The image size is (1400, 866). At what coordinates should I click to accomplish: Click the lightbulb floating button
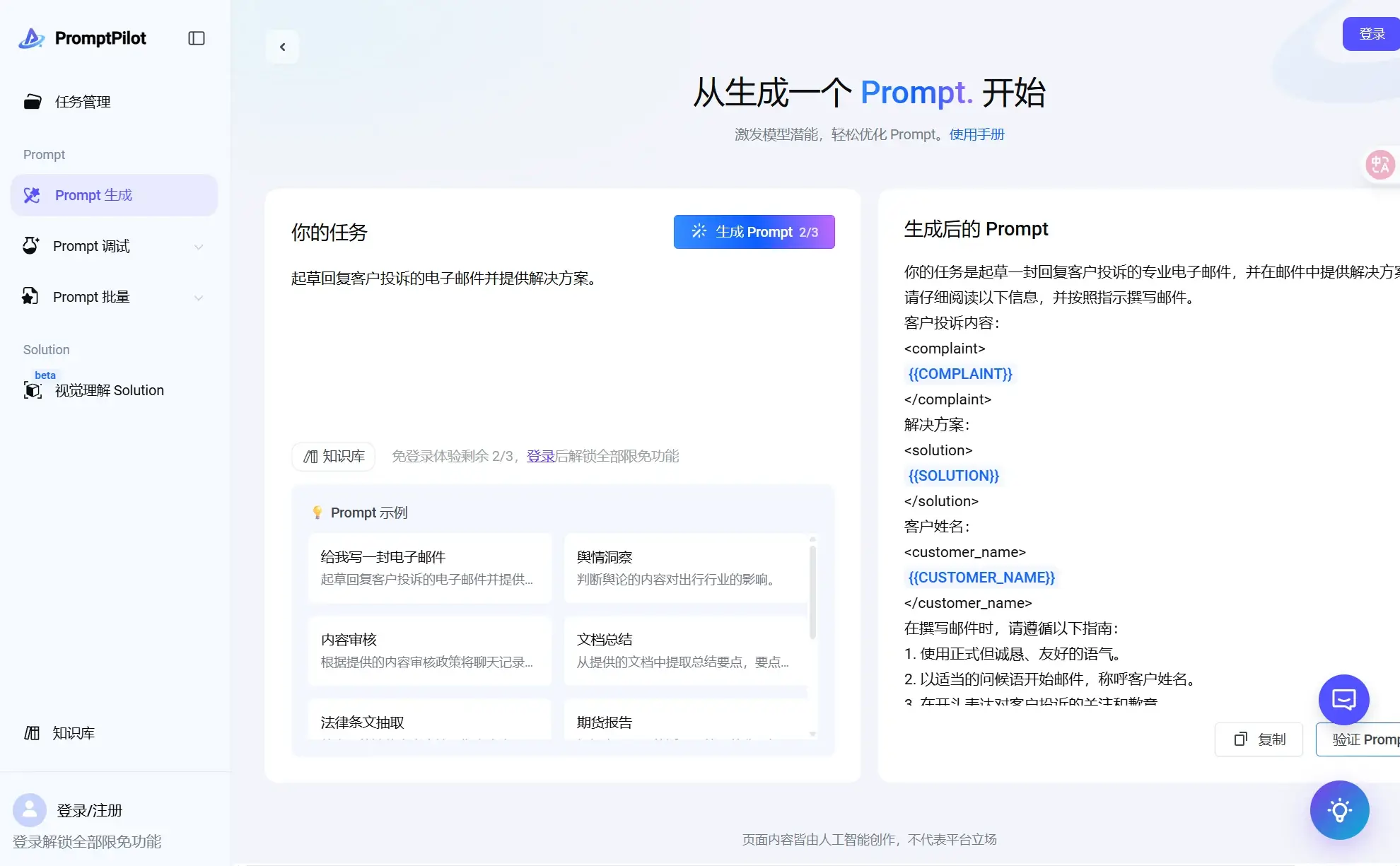(x=1339, y=810)
